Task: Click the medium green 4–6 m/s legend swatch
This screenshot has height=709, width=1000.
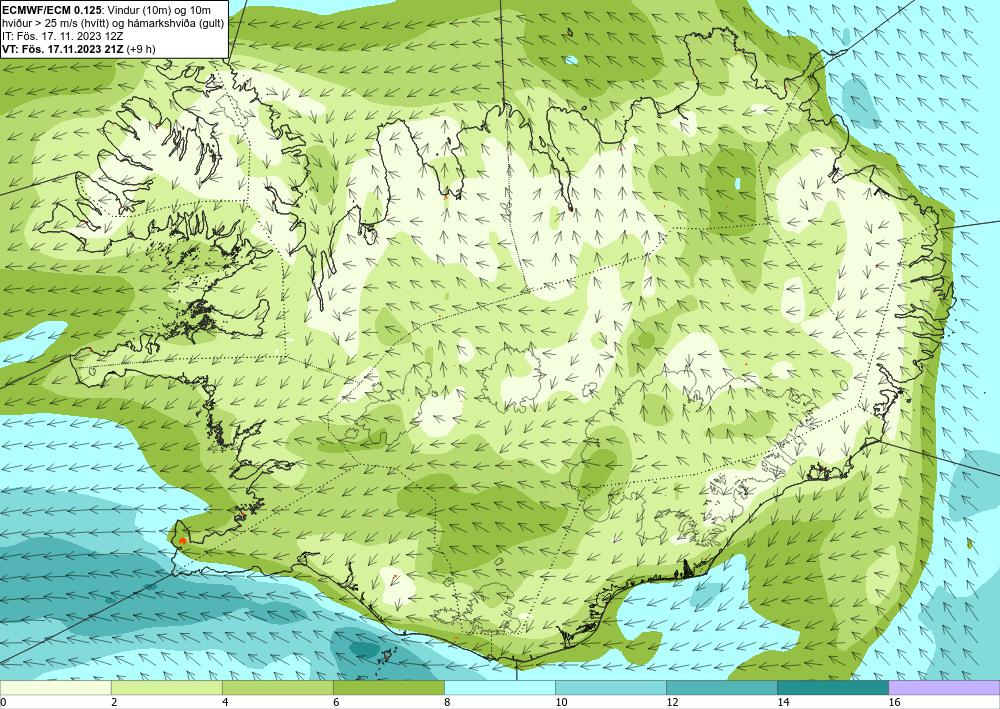Action: [277, 687]
